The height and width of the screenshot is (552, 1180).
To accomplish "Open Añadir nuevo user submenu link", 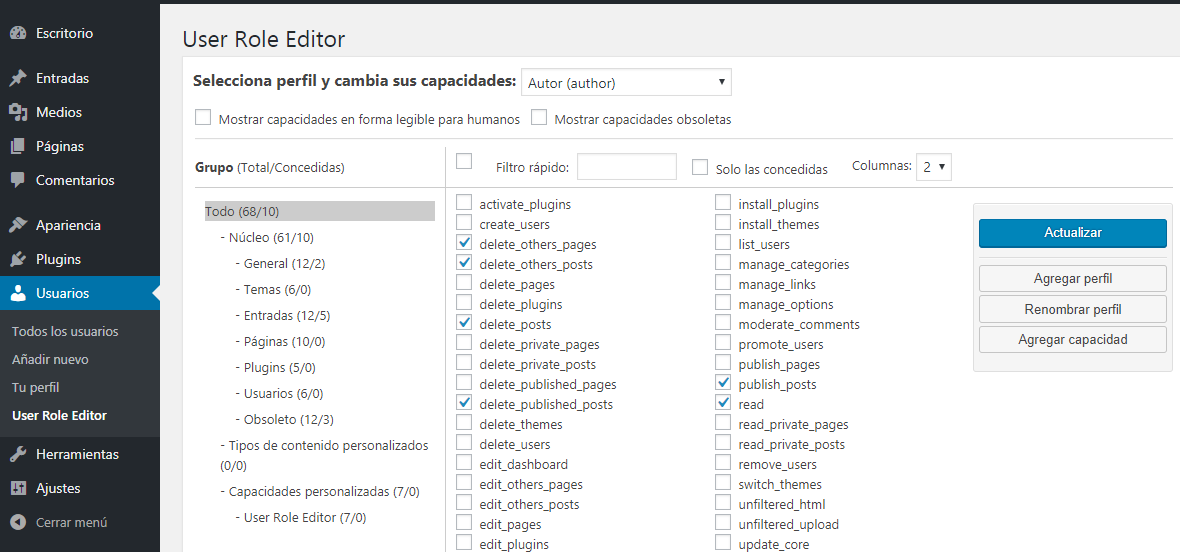I will click(x=50, y=359).
